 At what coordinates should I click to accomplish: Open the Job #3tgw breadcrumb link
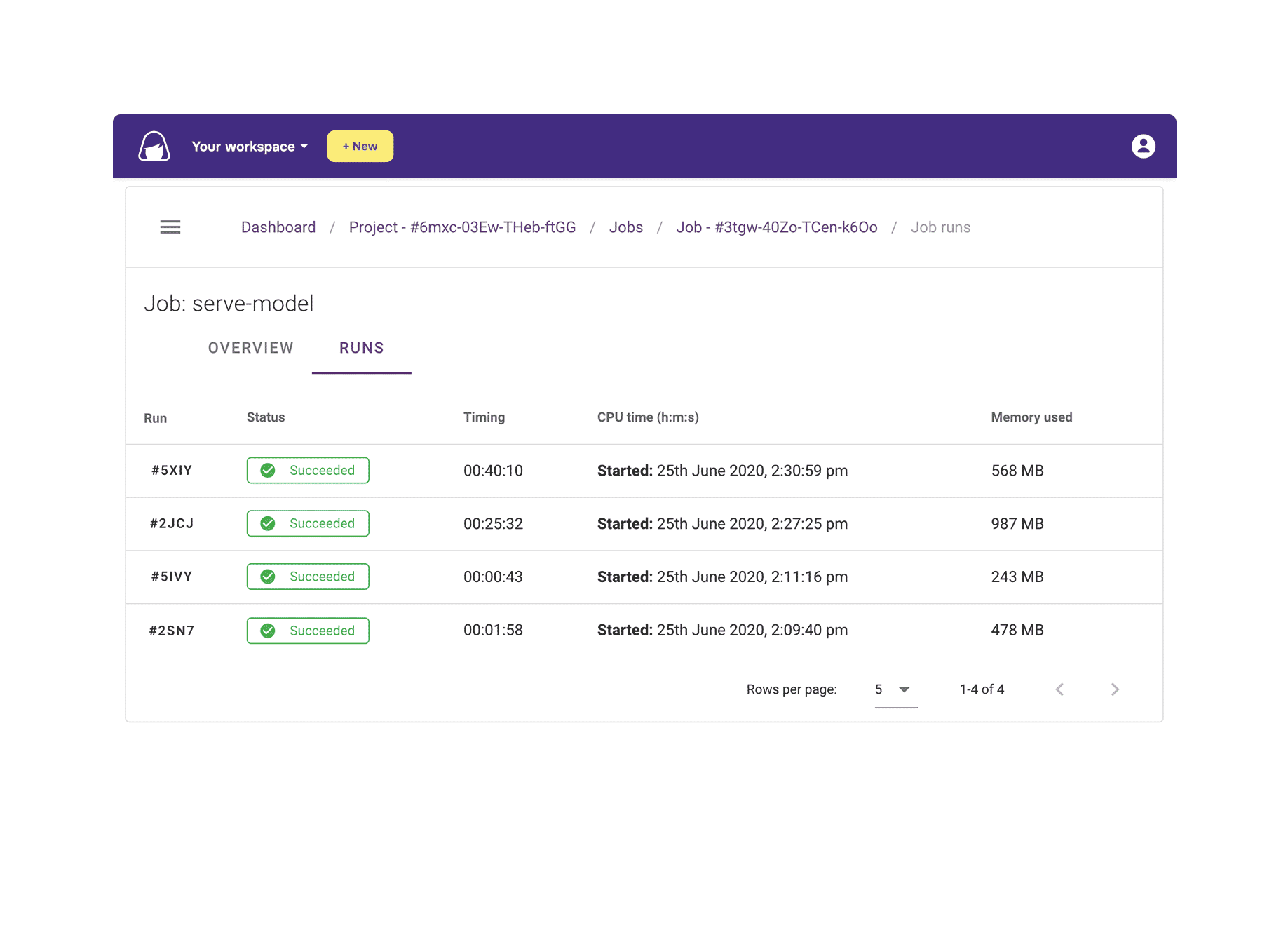(777, 227)
